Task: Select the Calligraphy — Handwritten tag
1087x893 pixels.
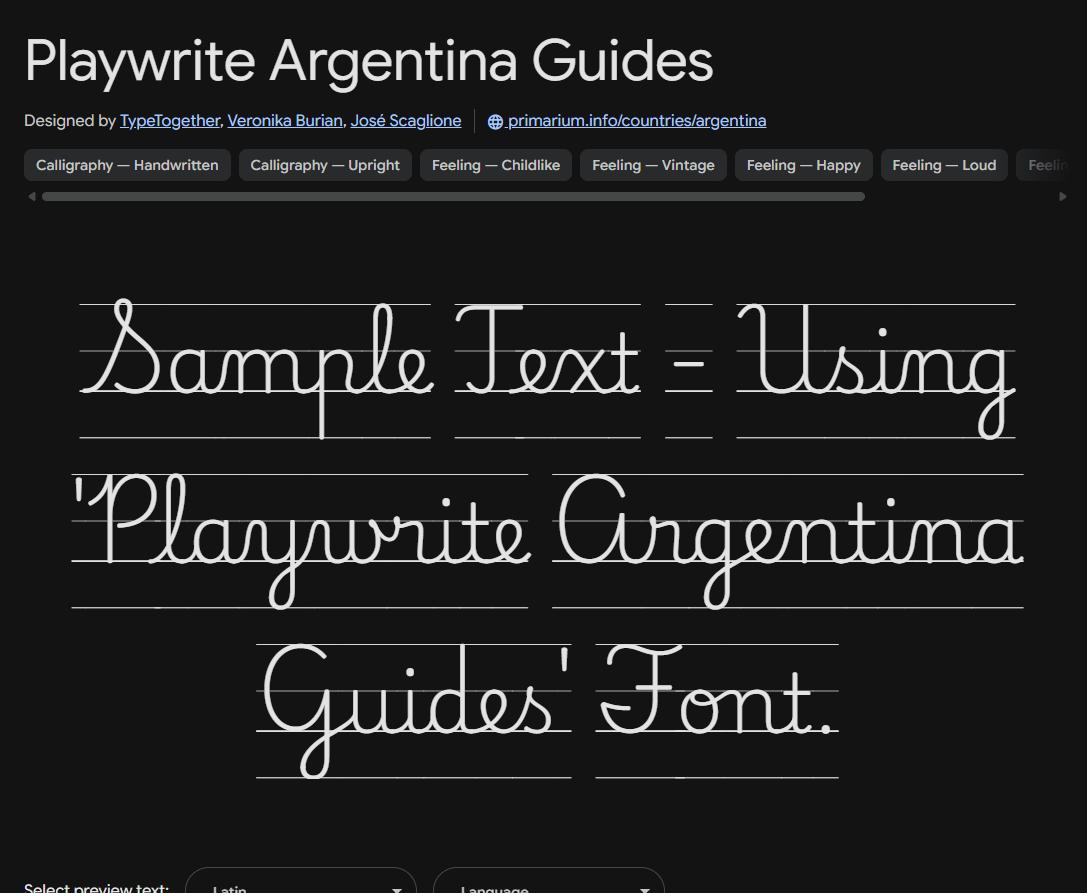Action: (127, 165)
